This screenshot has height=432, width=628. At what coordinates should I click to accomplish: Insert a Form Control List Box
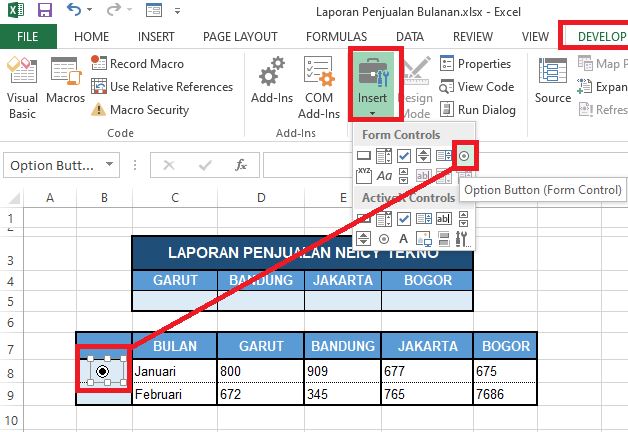coord(443,155)
